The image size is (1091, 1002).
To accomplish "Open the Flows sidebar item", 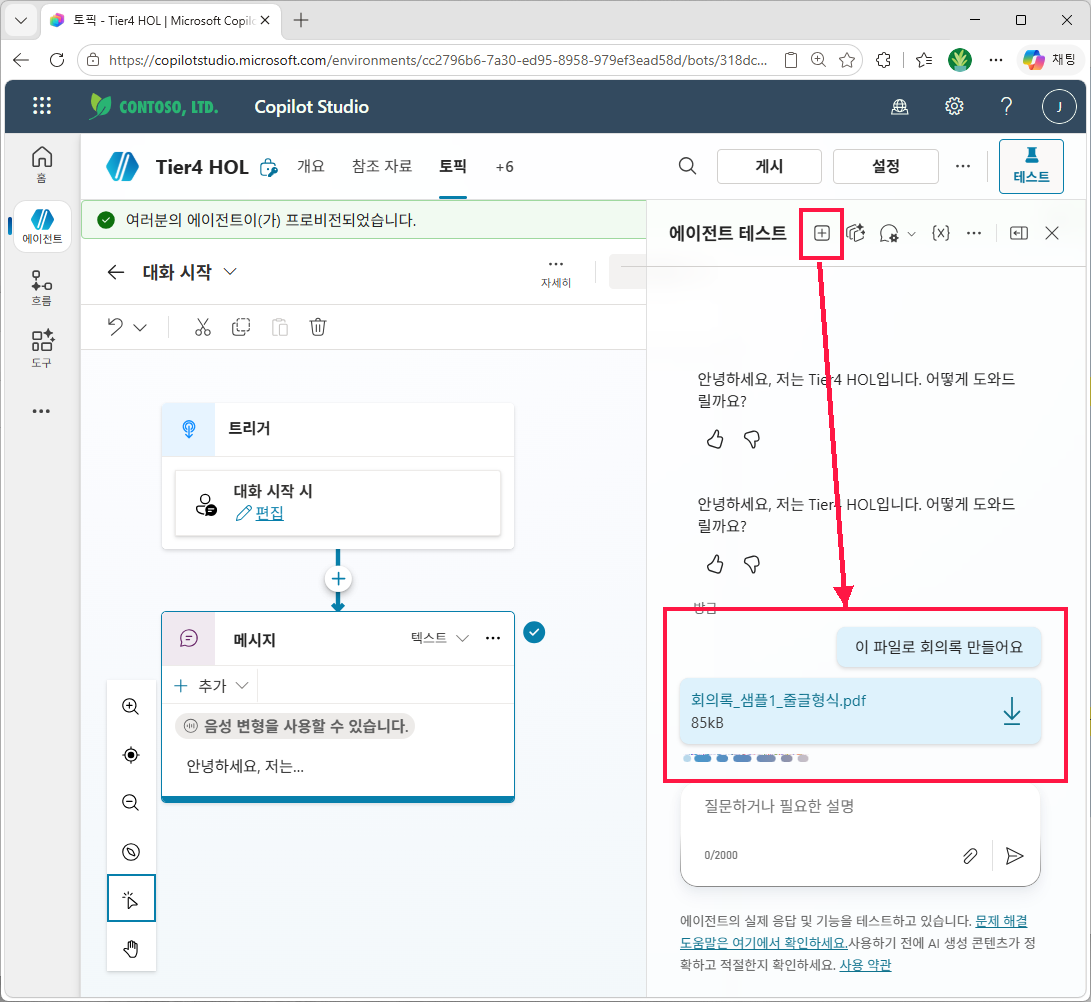I will pyautogui.click(x=42, y=288).
